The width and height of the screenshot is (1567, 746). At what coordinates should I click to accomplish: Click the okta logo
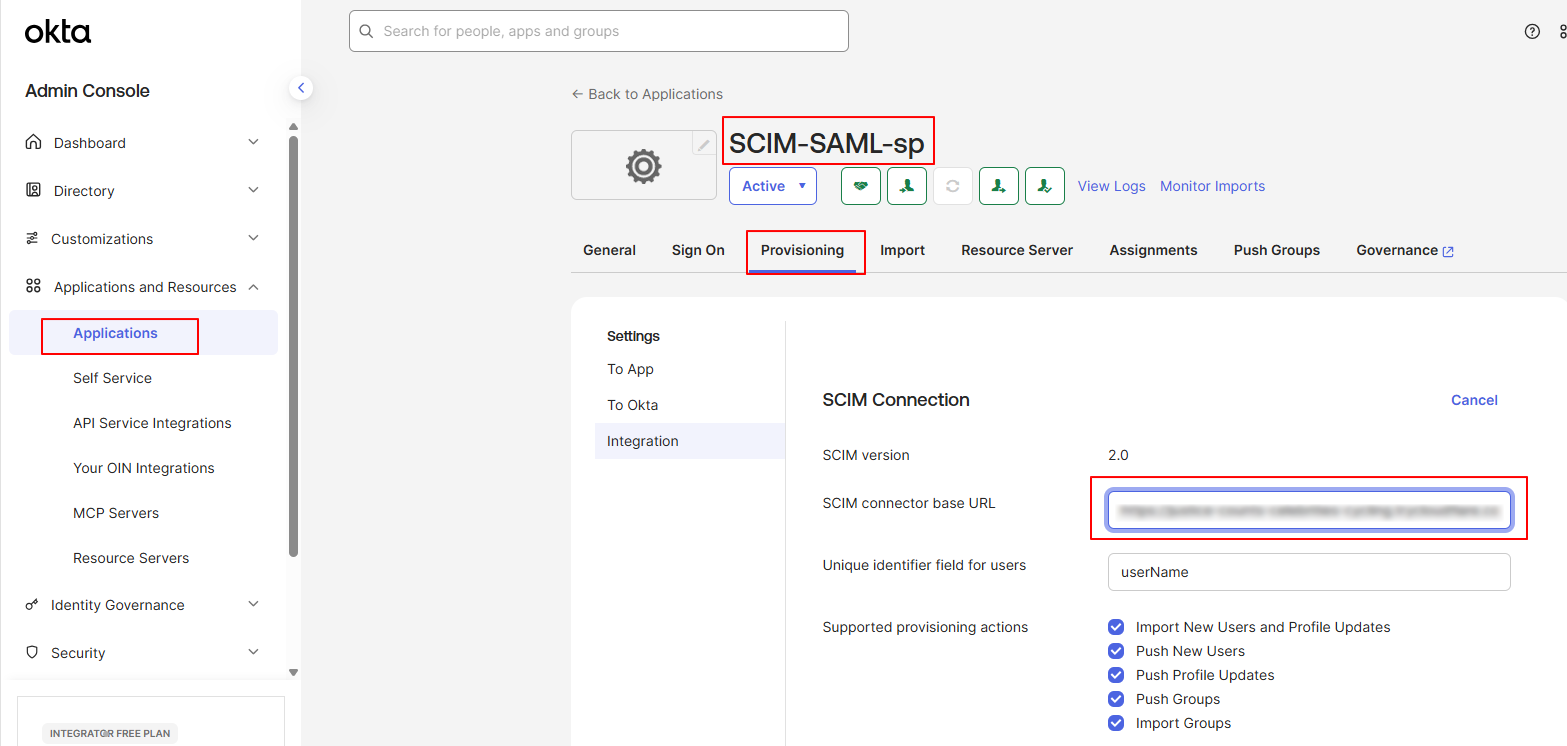pos(58,32)
